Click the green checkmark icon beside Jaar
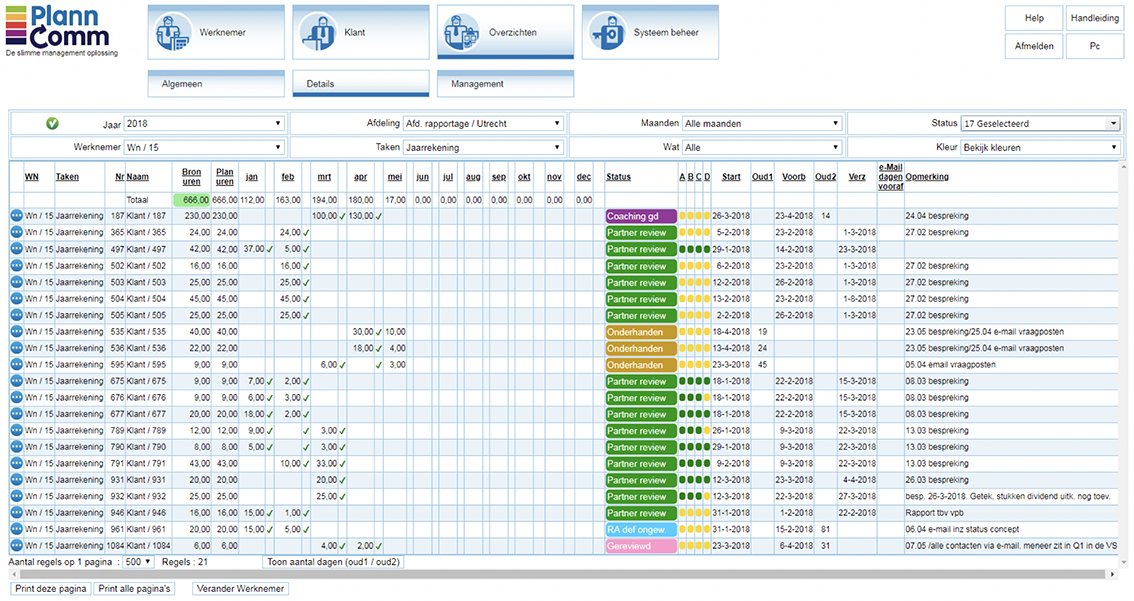 52,123
